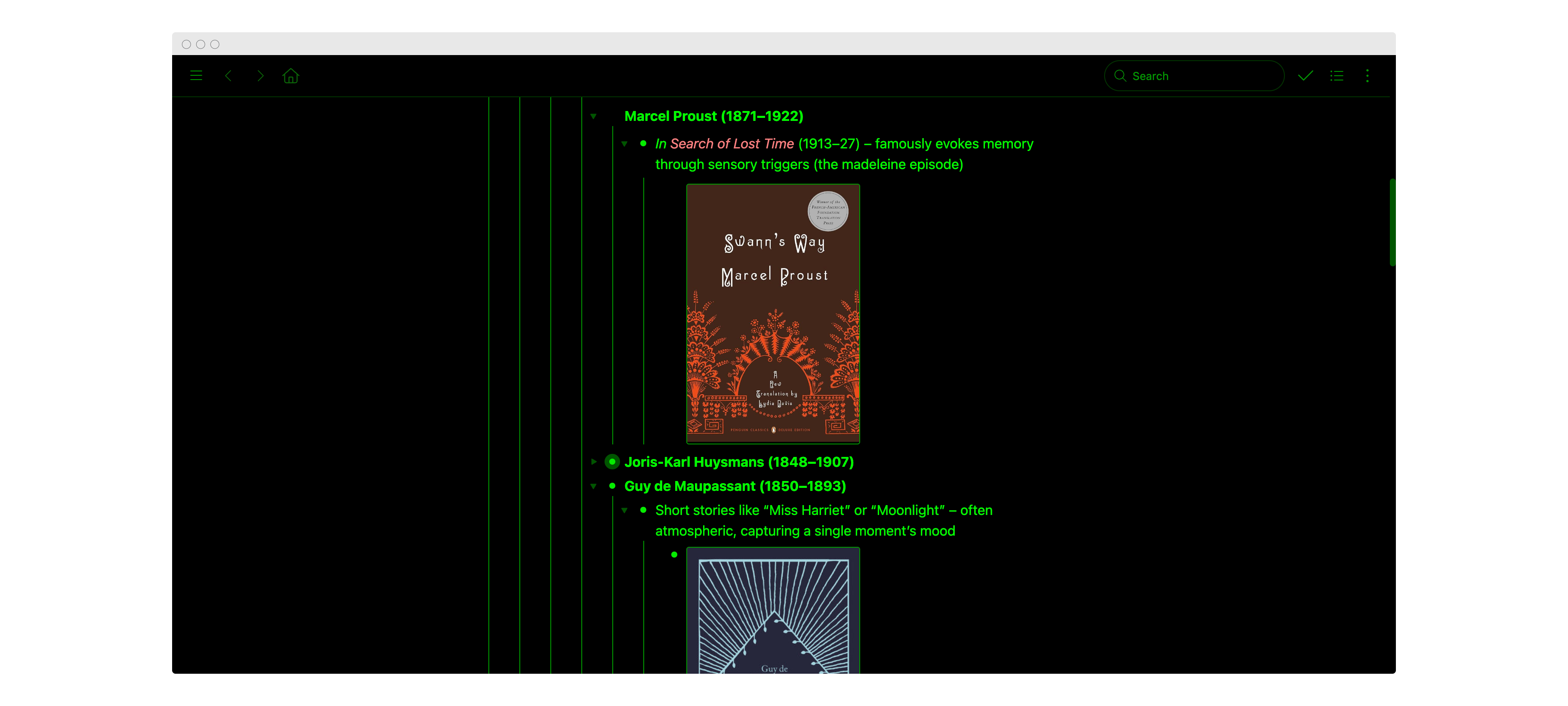This screenshot has width=1568, height=706.
Task: Collapse the Marcel Proust node
Action: pyautogui.click(x=593, y=116)
